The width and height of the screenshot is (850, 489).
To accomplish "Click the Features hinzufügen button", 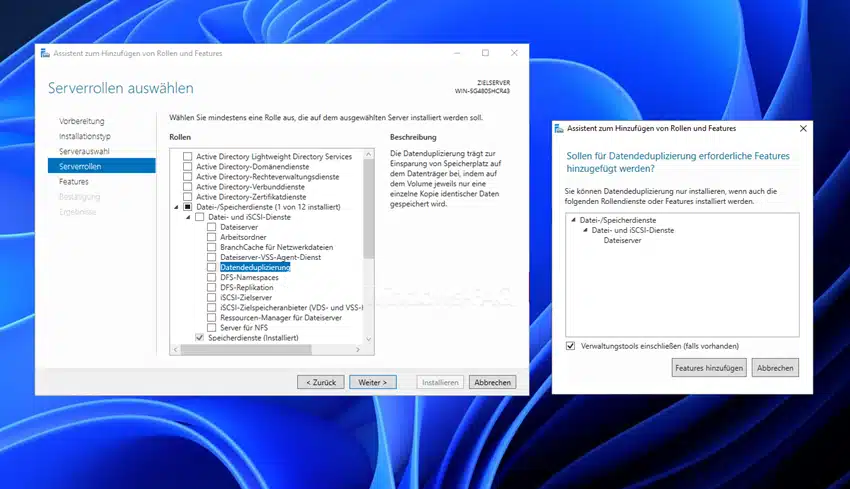I will pyautogui.click(x=709, y=368).
